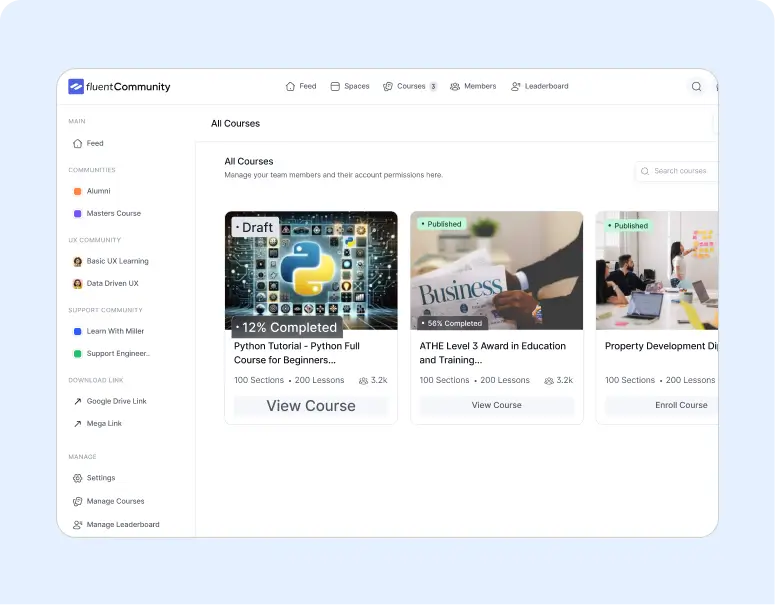Click Enroll Course on Property Development card

680,405
